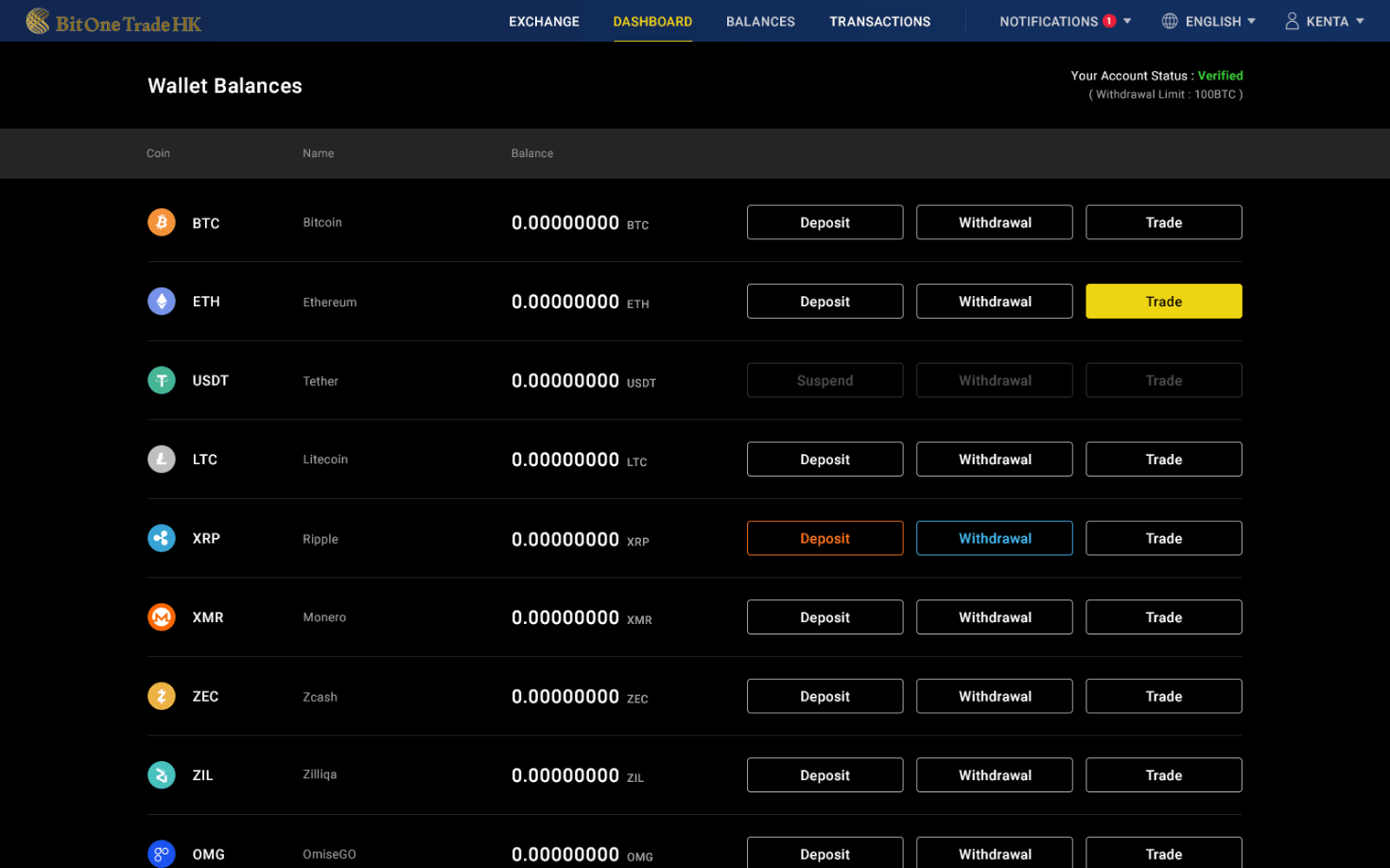Click the BitOne Trade HK logo
This screenshot has width=1390, height=868.
[113, 21]
